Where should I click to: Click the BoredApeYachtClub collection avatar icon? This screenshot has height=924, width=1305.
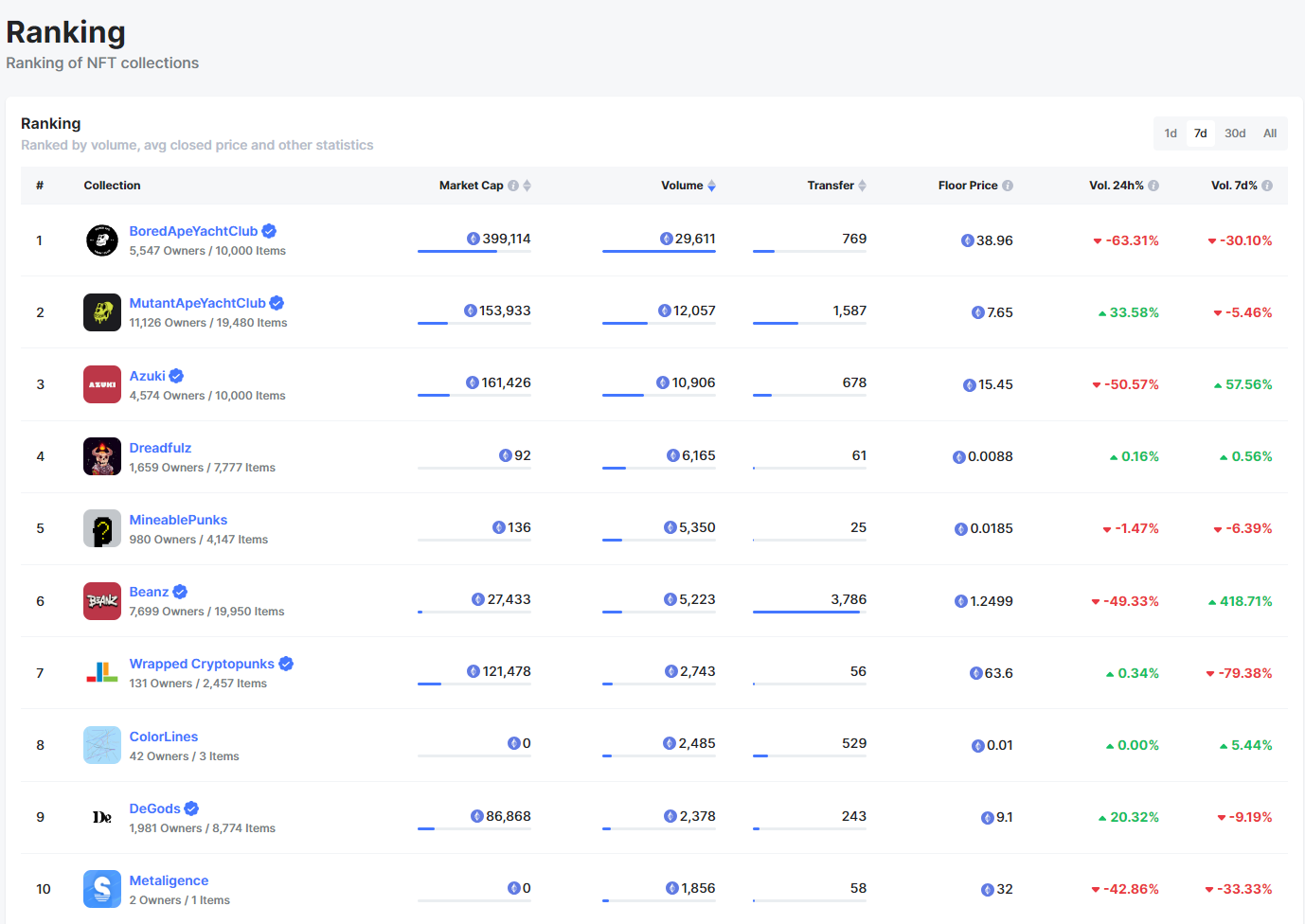101,240
